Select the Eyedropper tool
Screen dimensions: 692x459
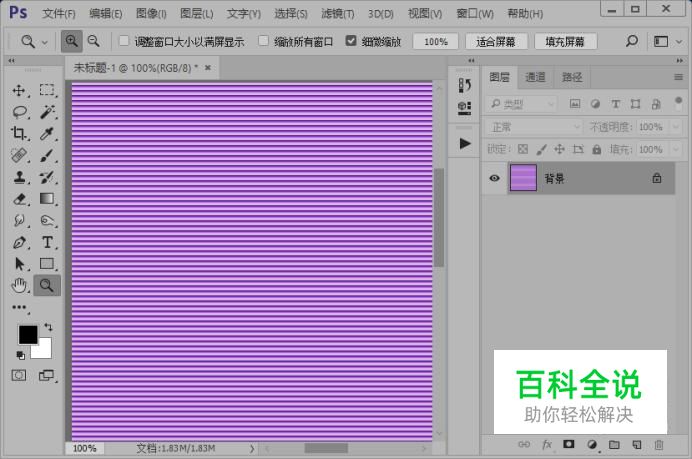(x=47, y=133)
